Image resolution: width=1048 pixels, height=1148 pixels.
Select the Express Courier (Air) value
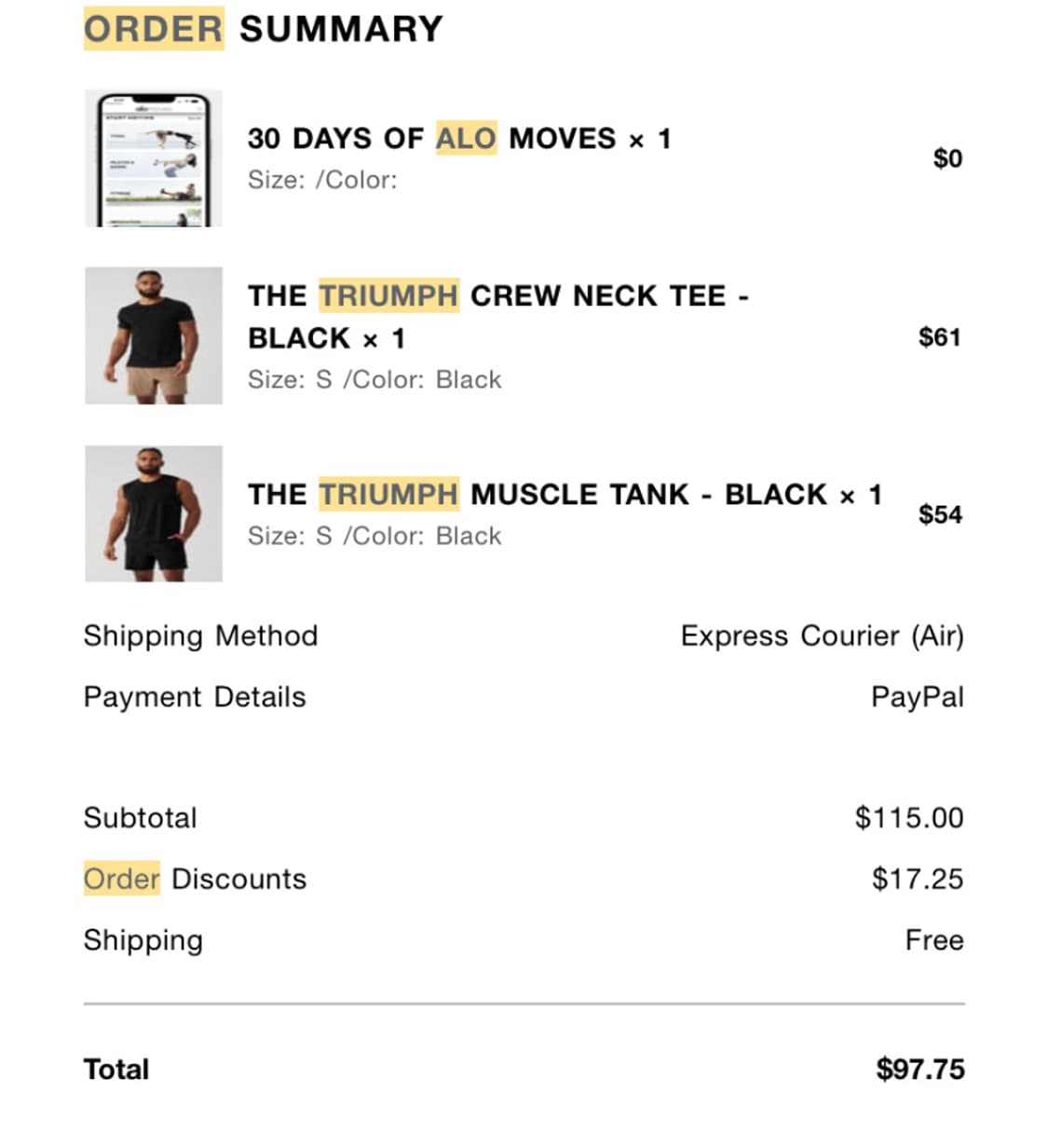(x=822, y=635)
